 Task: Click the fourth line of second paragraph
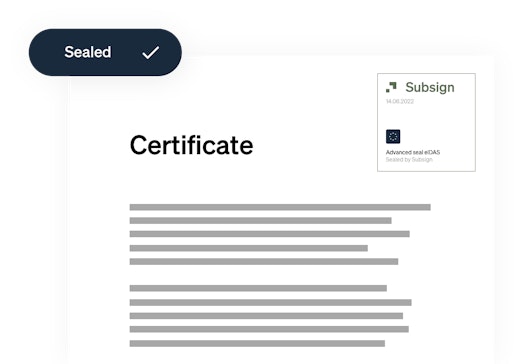click(269, 329)
